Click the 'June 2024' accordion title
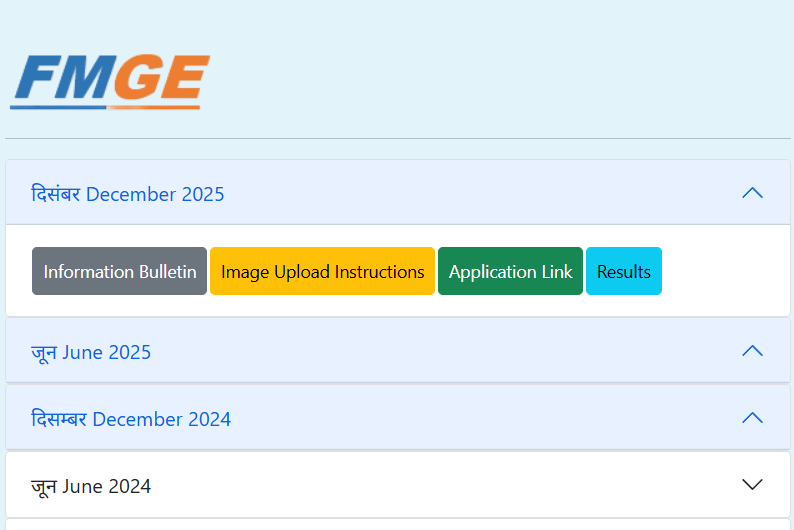The height and width of the screenshot is (530, 794). pos(106,487)
